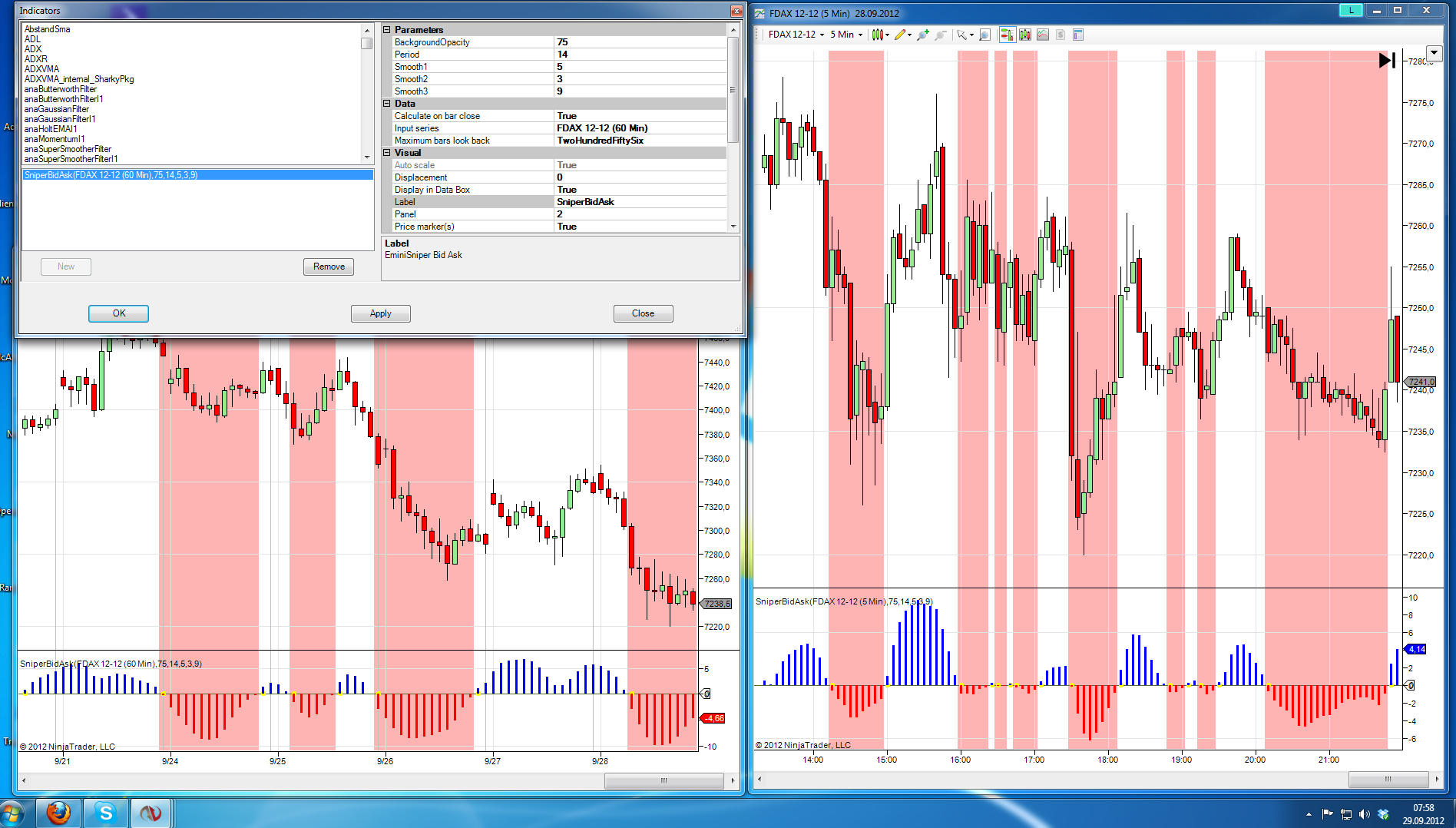Open the FDAX 12-12 instrument dropdown
This screenshot has height=828, width=1456.
[796, 35]
